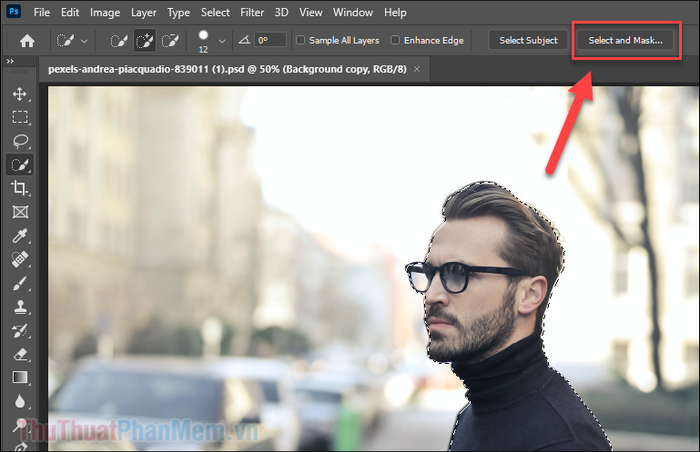
Task: Open the Window menu
Action: [x=353, y=13]
